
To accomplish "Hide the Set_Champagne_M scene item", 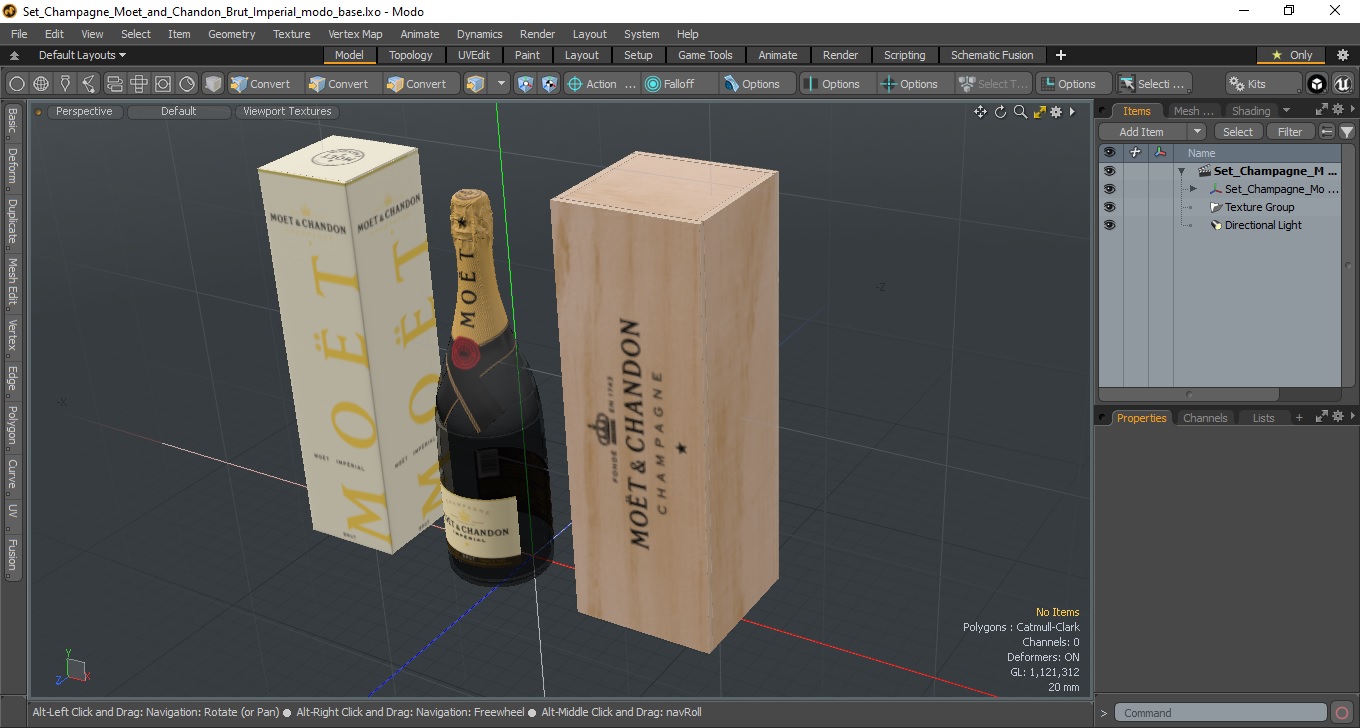I will [1109, 171].
